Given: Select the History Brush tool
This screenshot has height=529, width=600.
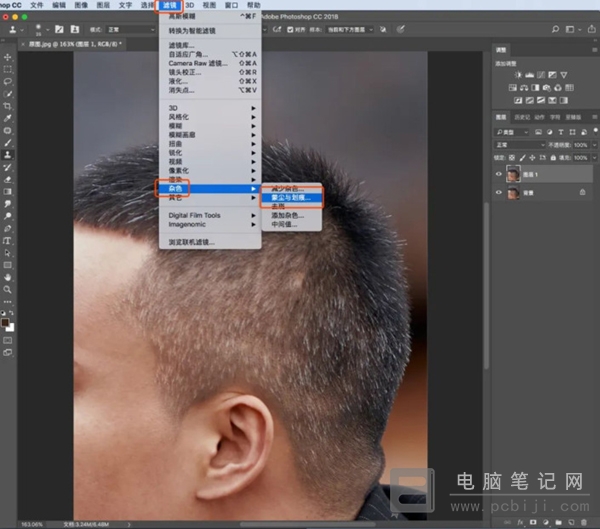Looking at the screenshot, I should (7, 167).
